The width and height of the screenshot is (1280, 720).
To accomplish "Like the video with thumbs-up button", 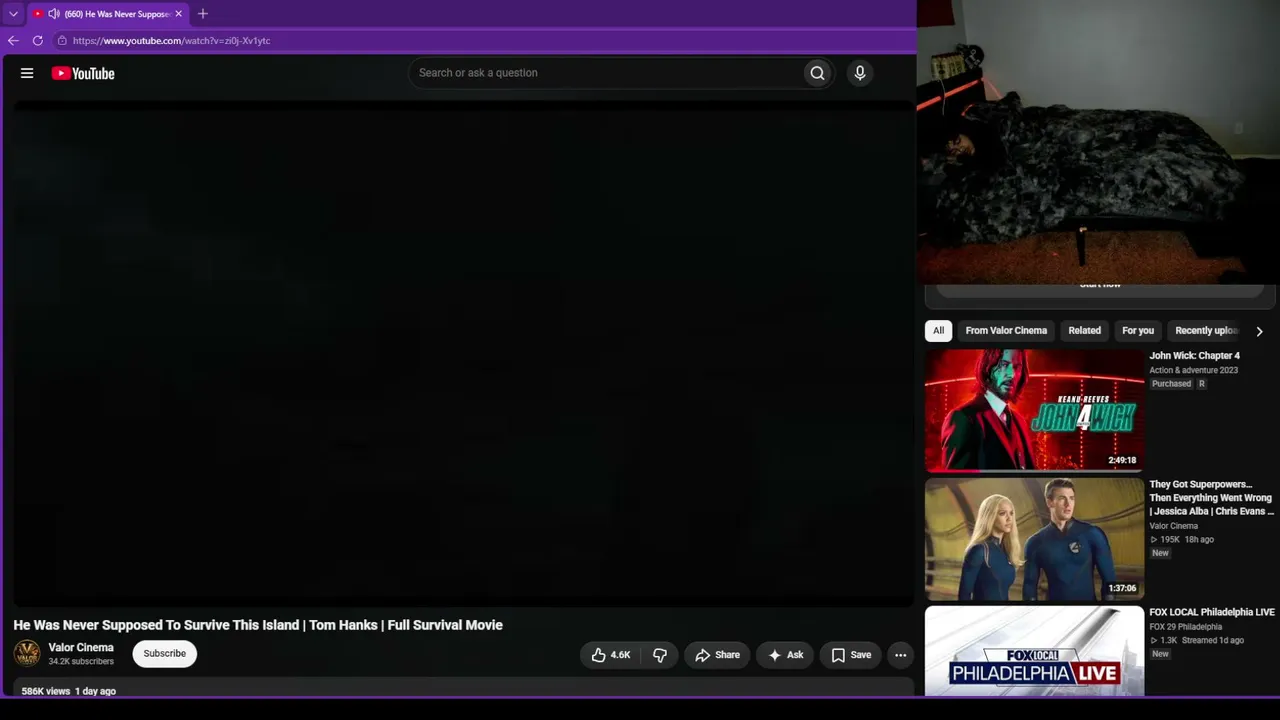I will click(610, 655).
